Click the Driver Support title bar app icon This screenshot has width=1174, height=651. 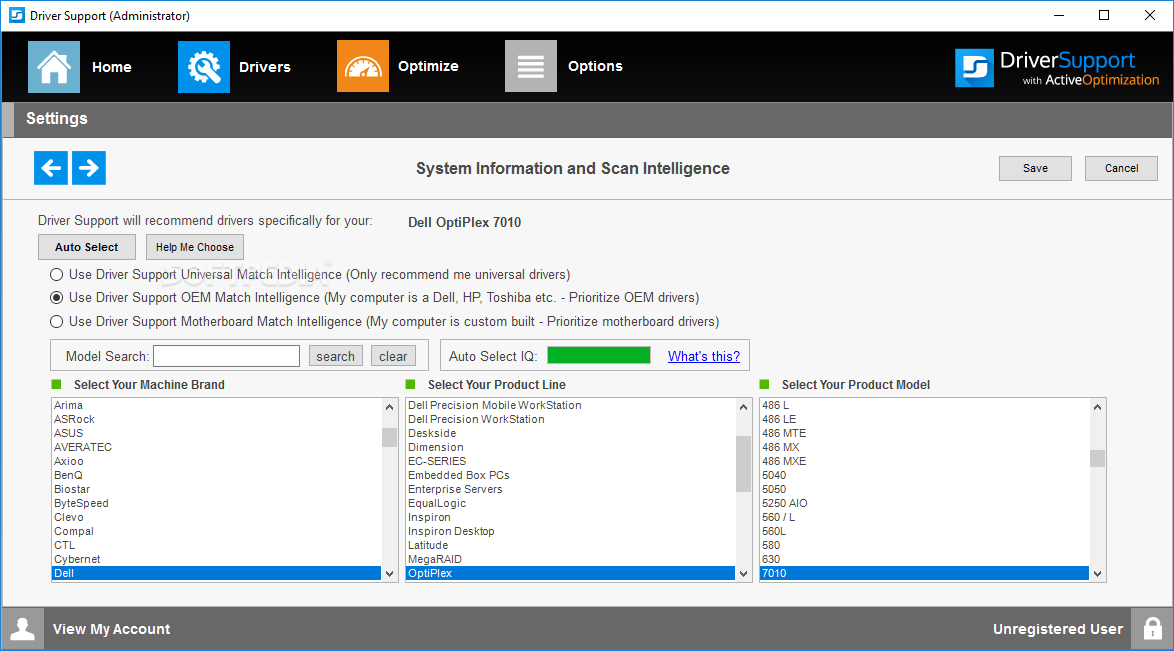16,15
